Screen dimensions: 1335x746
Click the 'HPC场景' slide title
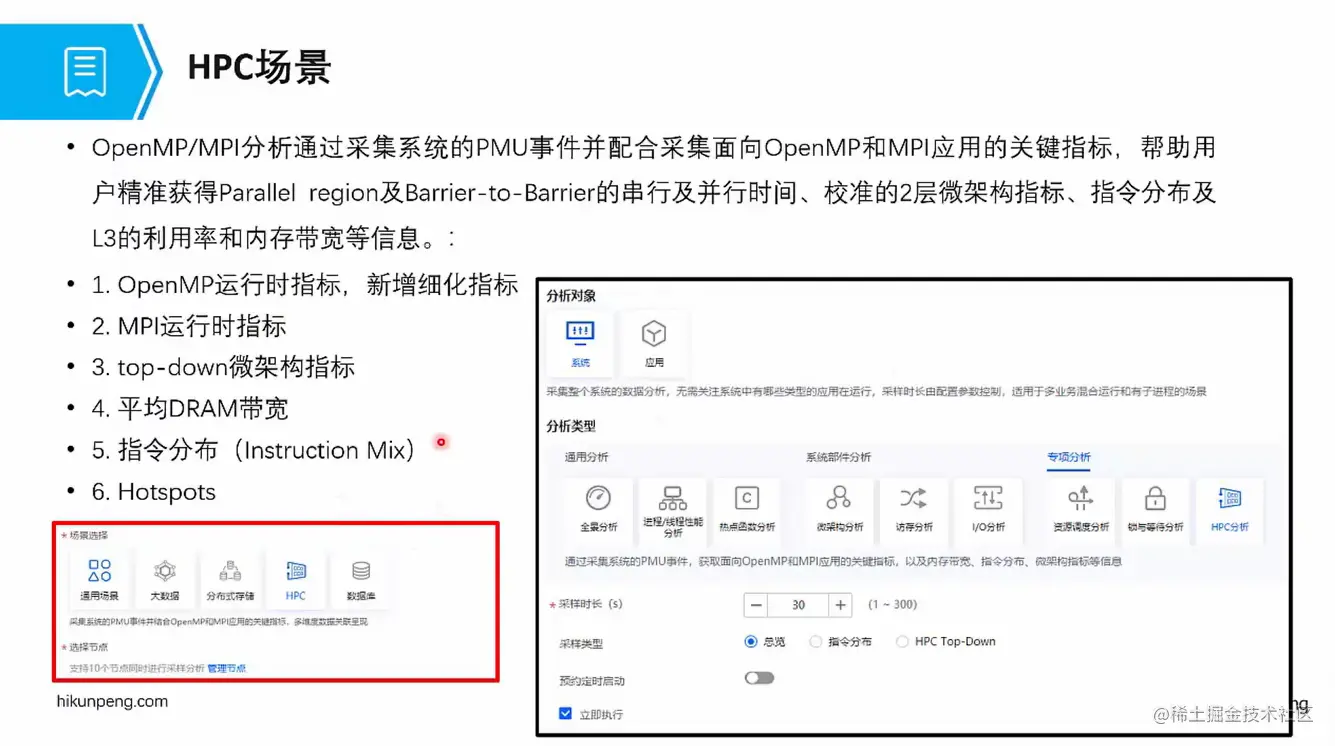(259, 68)
